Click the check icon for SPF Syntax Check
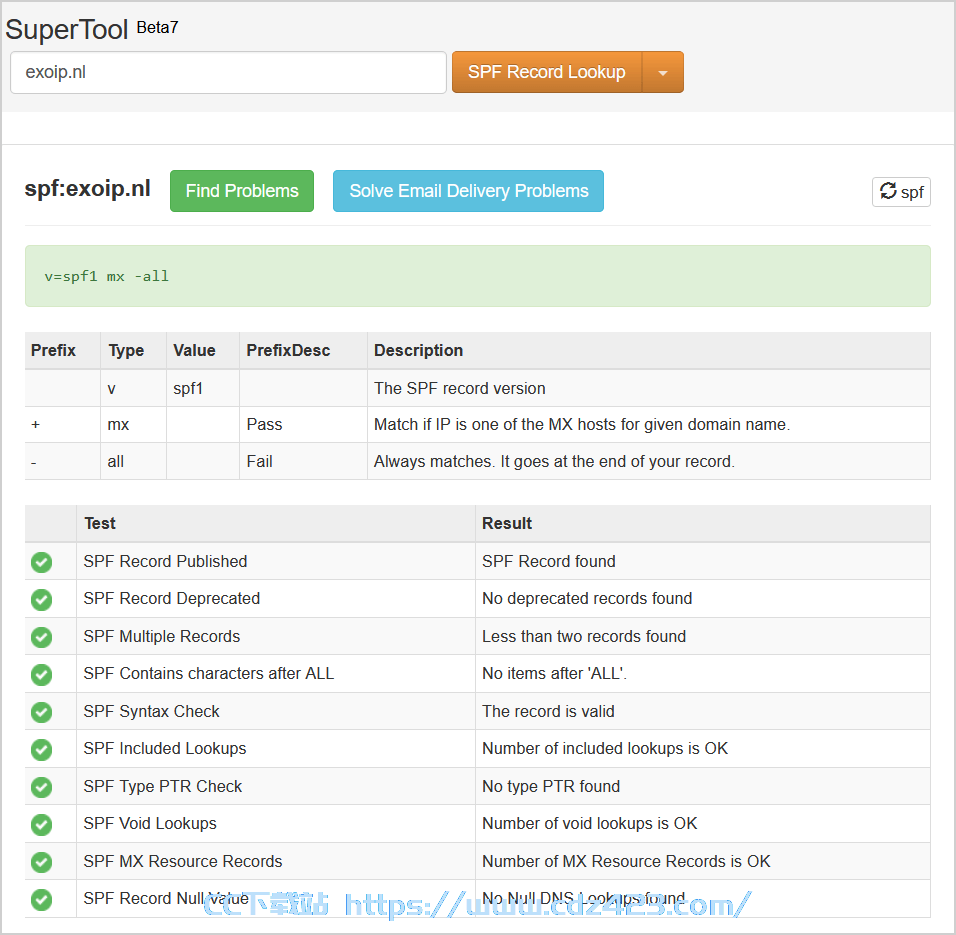956x935 pixels. pos(41,712)
